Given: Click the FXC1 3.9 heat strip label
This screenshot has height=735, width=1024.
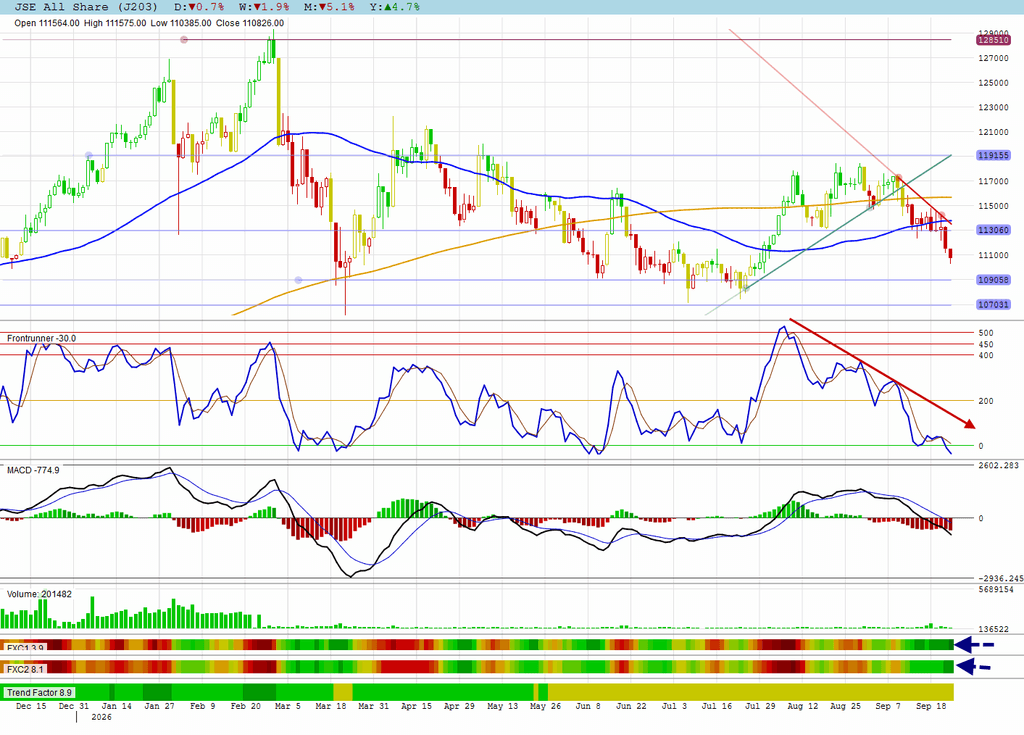Looking at the screenshot, I should pyautogui.click(x=25, y=648).
